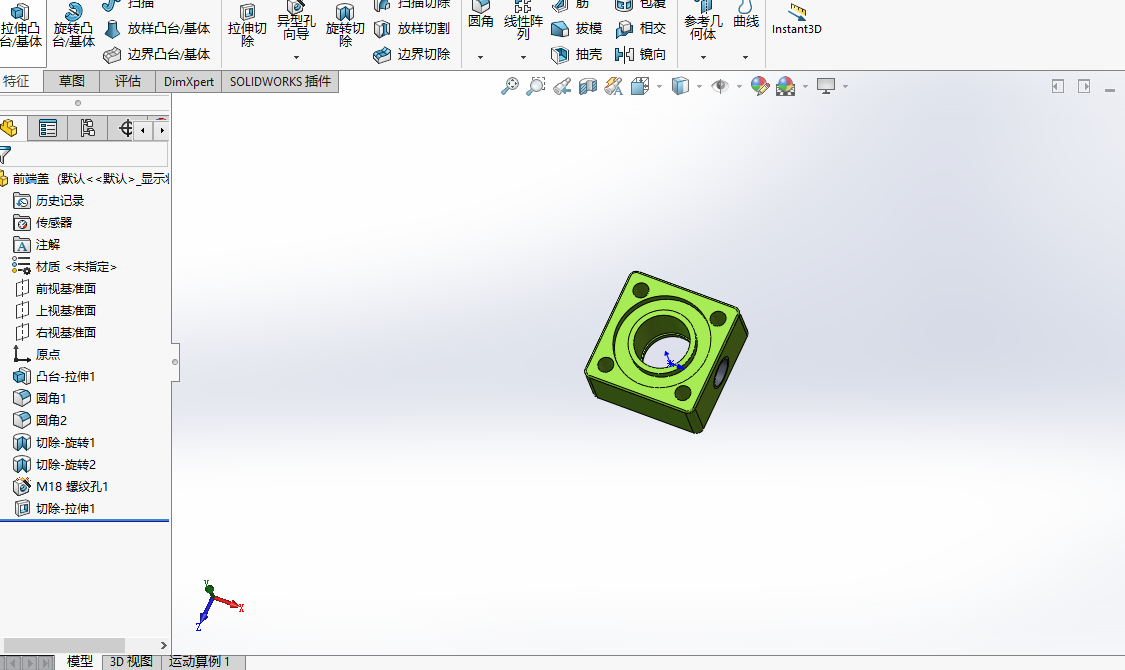Click the Display Style icon
The width and height of the screenshot is (1125, 670).
point(679,86)
